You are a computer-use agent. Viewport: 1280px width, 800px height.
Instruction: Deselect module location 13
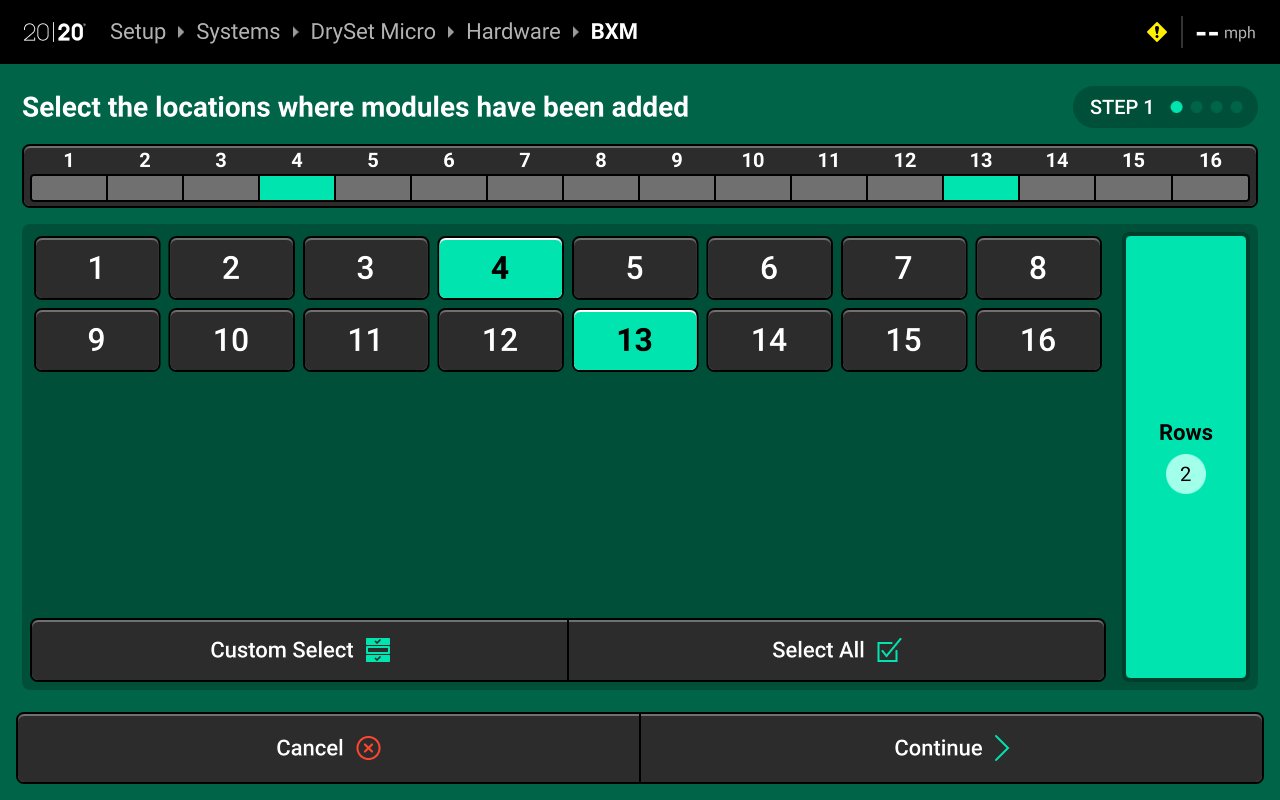pyautogui.click(x=635, y=340)
